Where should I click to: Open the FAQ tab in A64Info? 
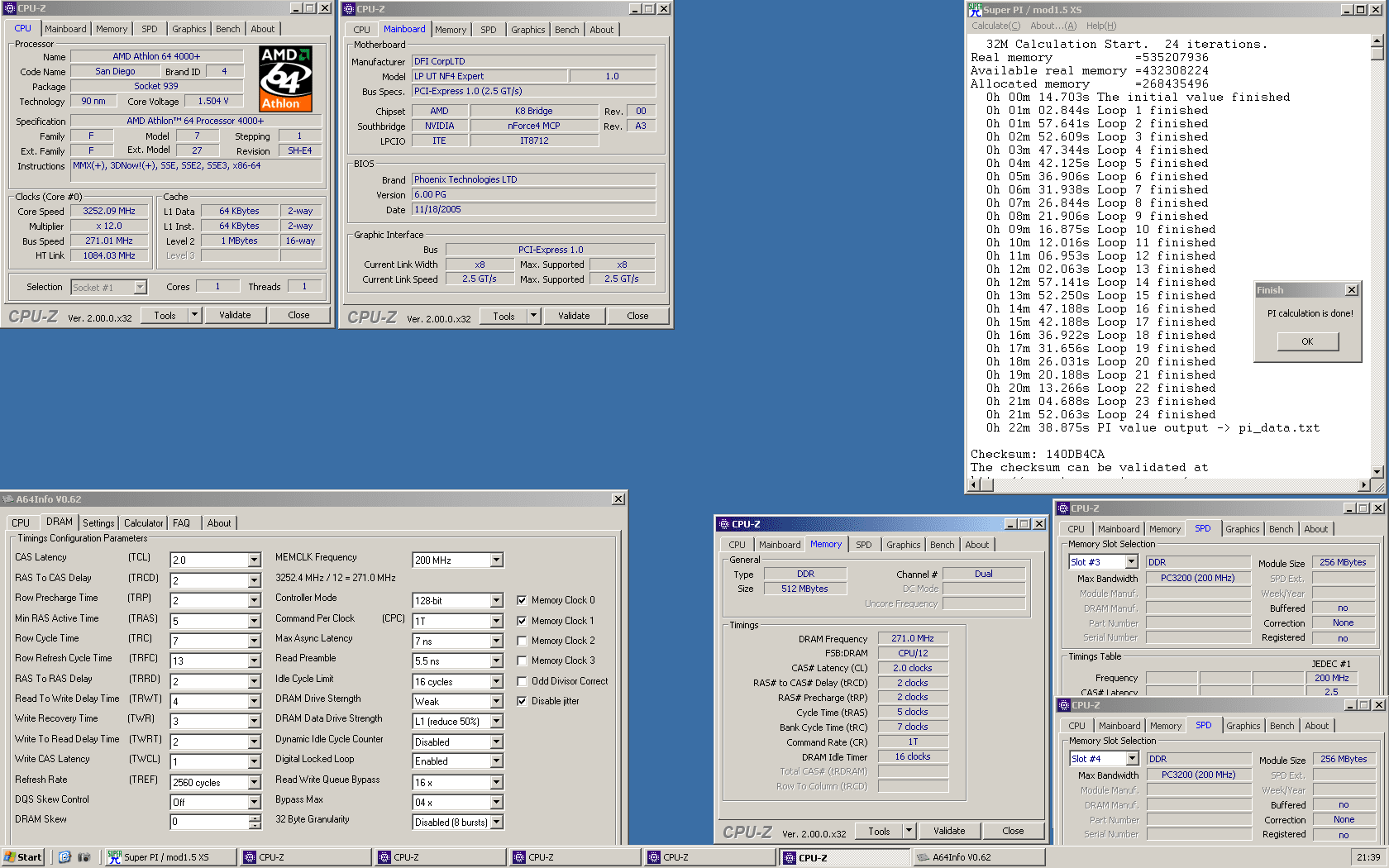(181, 523)
